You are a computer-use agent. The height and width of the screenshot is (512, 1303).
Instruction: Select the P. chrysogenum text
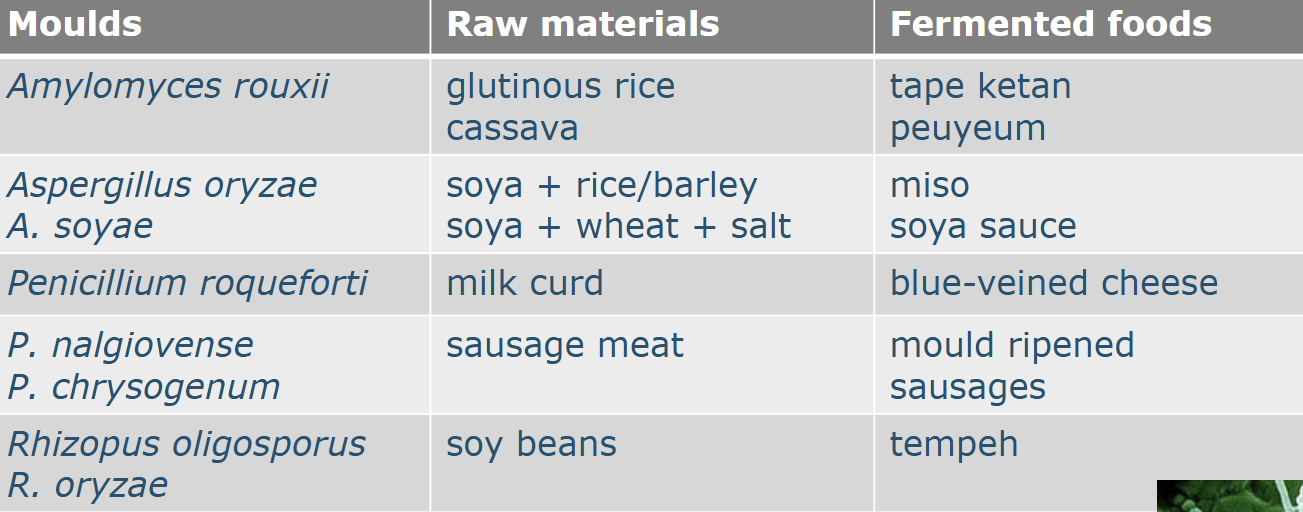(x=143, y=387)
